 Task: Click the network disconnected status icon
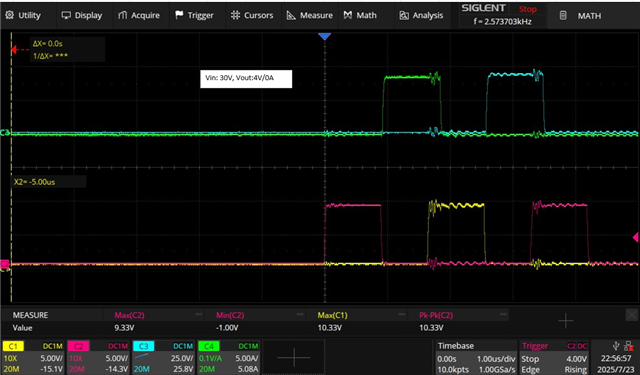tap(629, 346)
